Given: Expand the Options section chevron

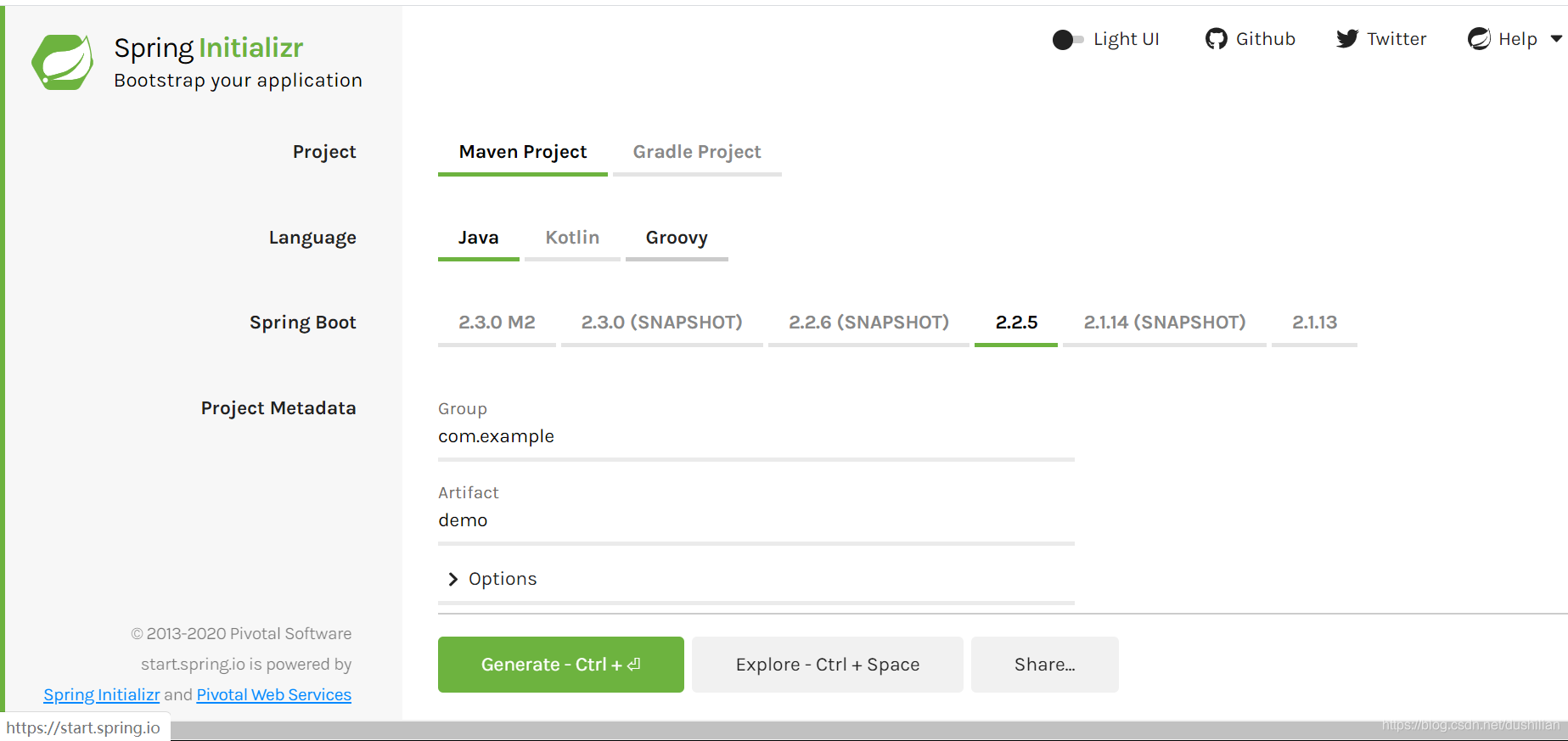Looking at the screenshot, I should tap(452, 579).
